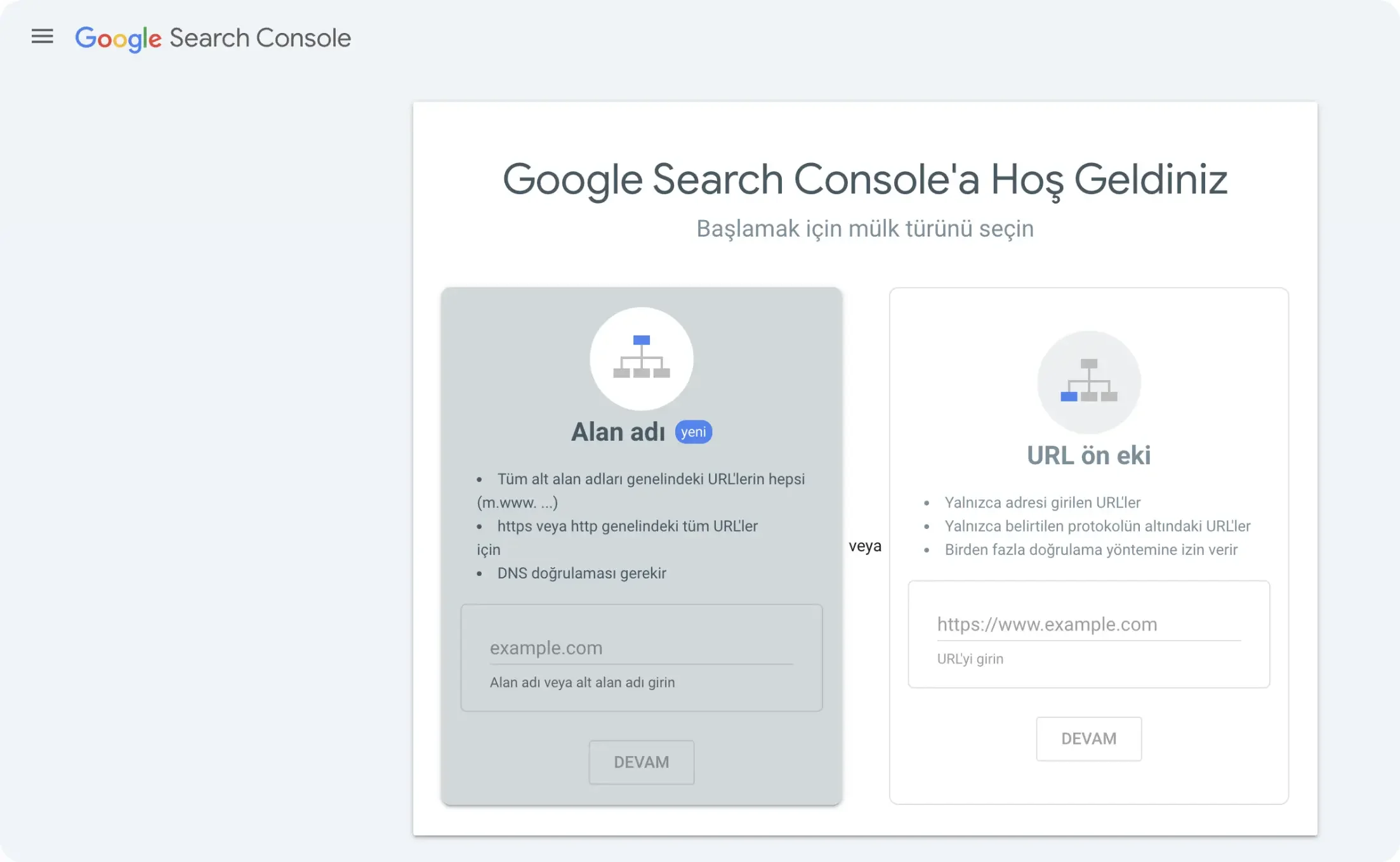
Task: Click the "URL'yi girin" helper text
Action: 970,659
